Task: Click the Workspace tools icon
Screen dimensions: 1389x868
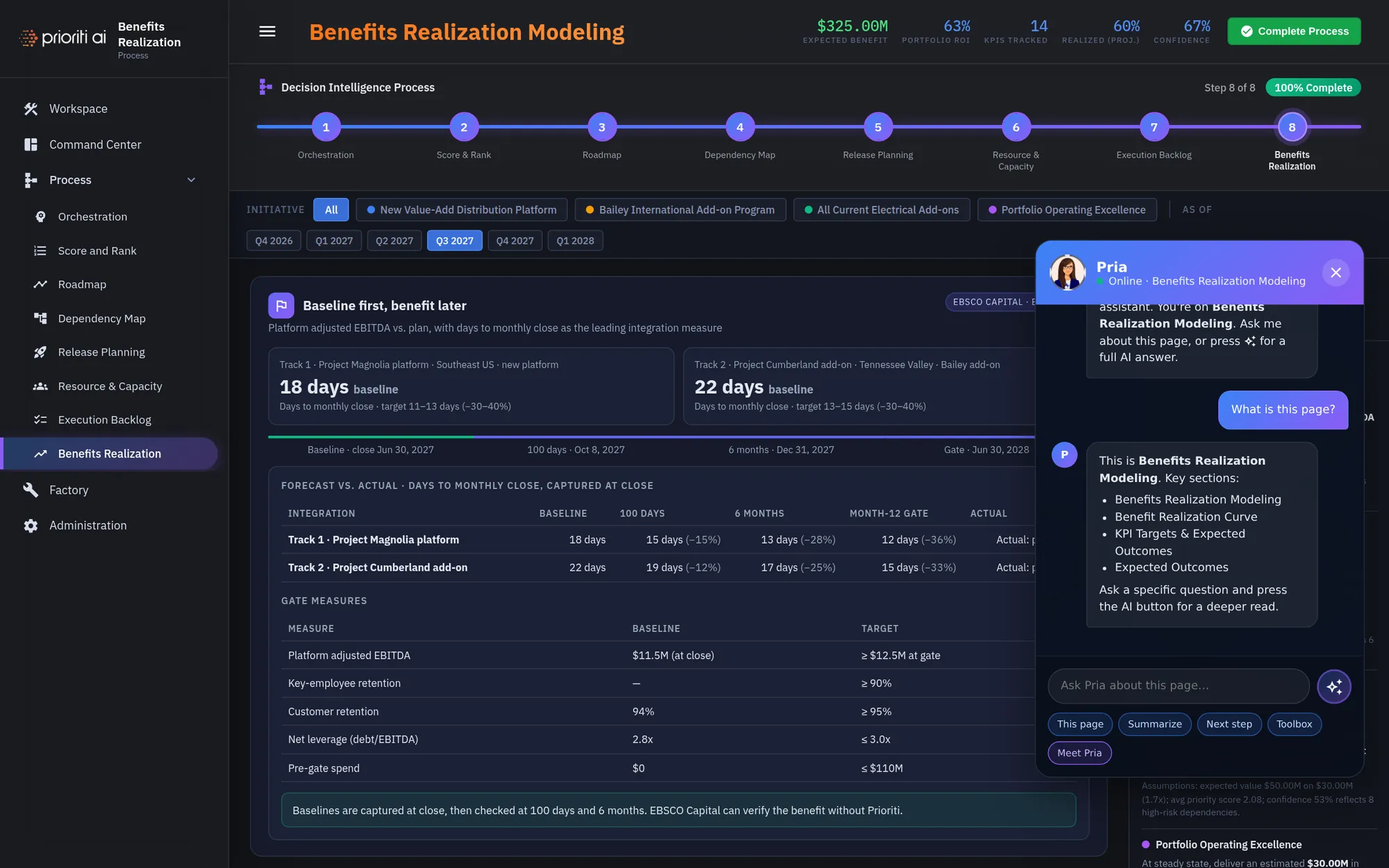Action: [31, 109]
